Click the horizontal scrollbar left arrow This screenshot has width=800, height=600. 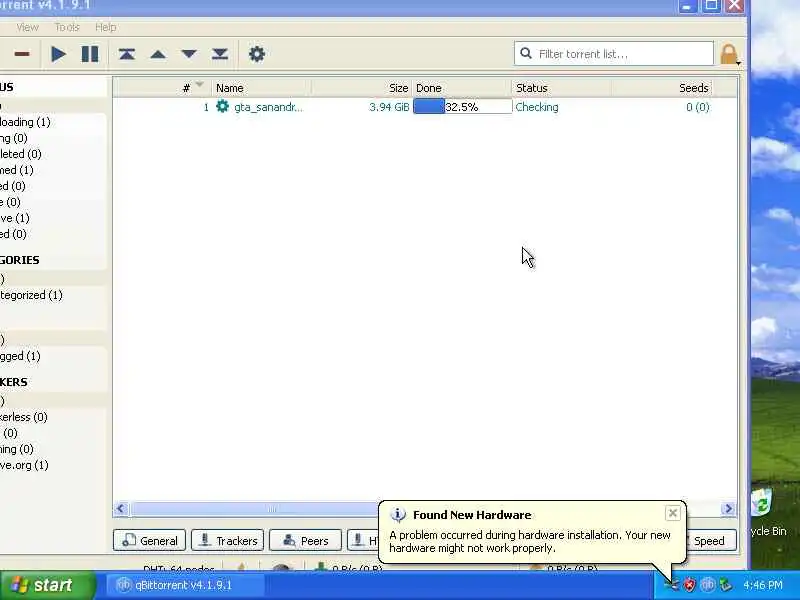tap(121, 509)
